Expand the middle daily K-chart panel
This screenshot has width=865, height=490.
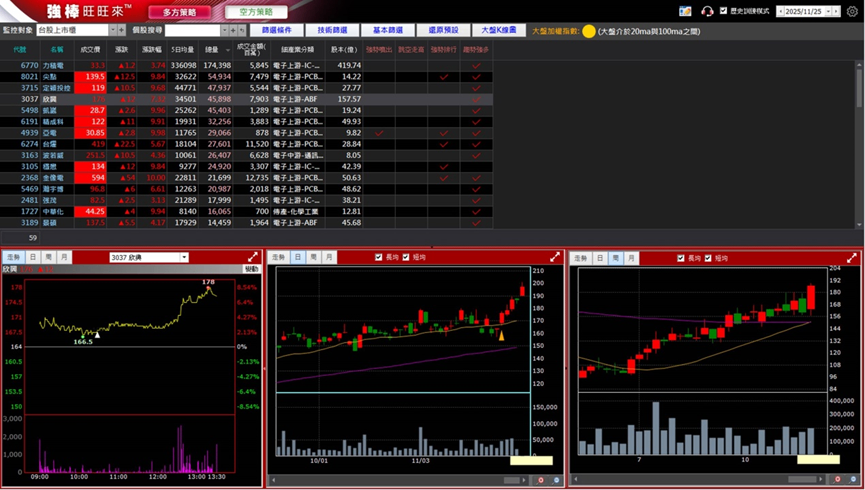[555, 257]
